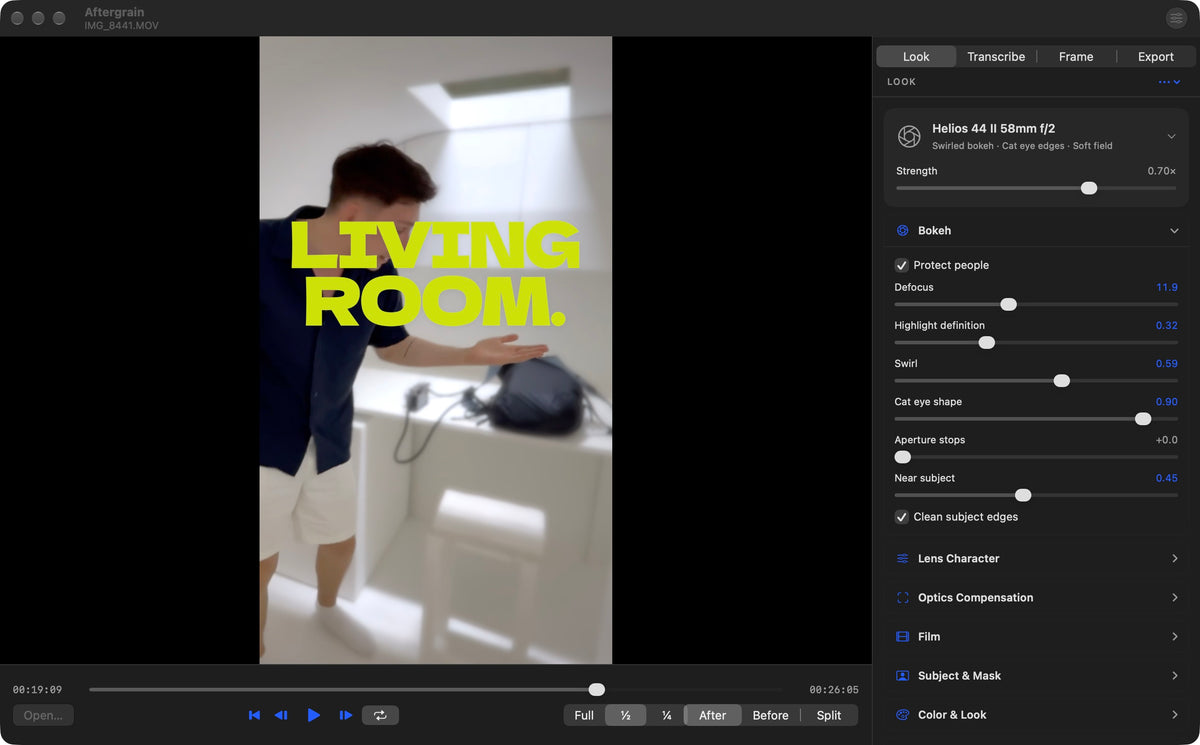Click the Subject & Mask person icon
The height and width of the screenshot is (745, 1200).
point(902,676)
